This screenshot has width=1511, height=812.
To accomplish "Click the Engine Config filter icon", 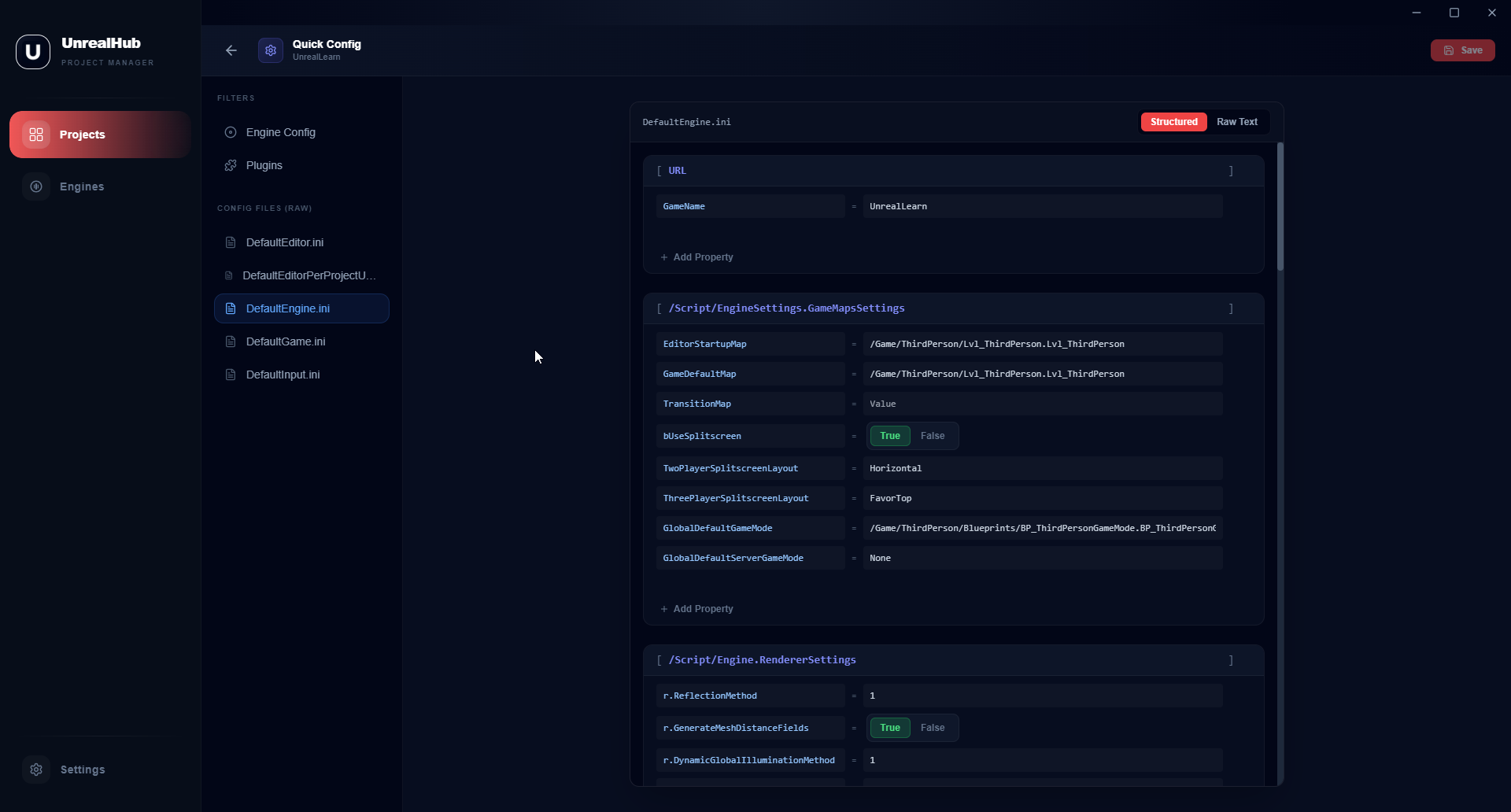I will coord(231,132).
